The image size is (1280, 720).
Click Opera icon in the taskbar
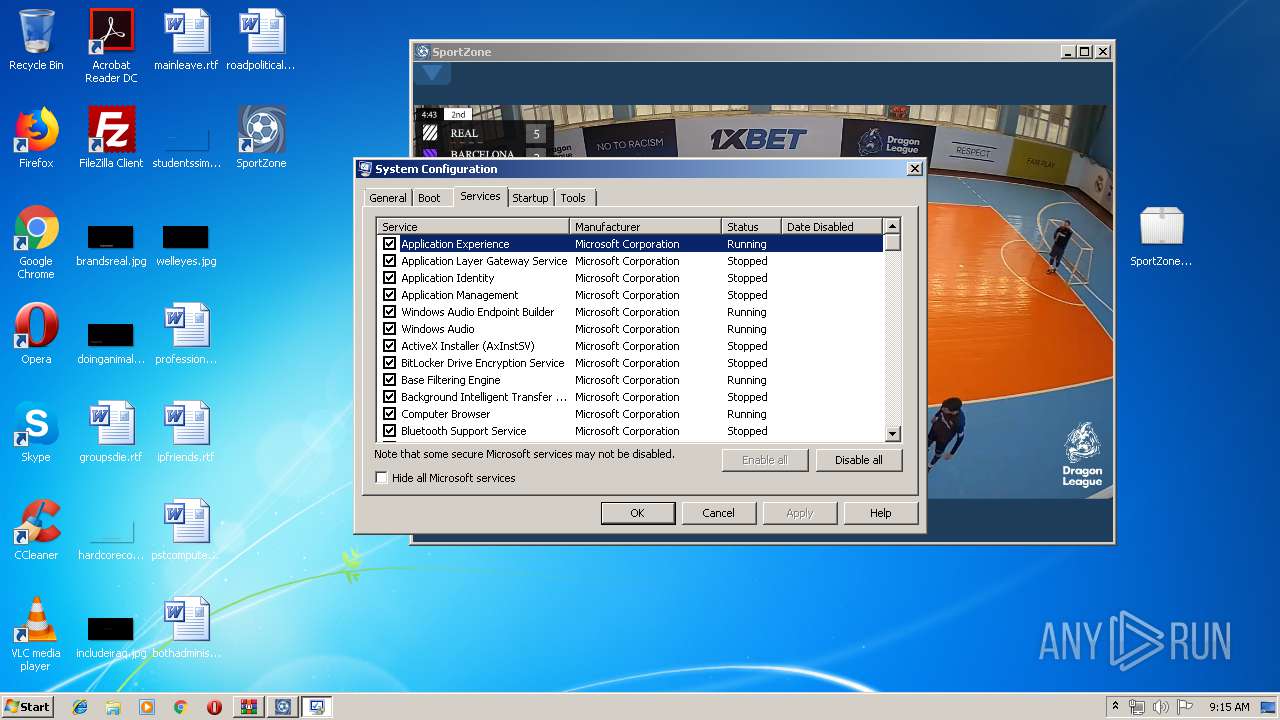pos(214,707)
